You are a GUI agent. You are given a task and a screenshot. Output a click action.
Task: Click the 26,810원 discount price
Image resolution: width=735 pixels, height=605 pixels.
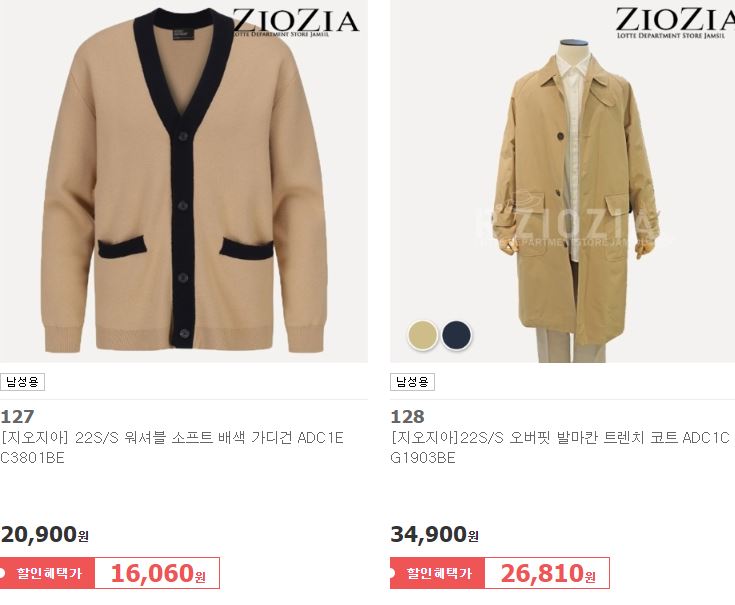tap(548, 573)
